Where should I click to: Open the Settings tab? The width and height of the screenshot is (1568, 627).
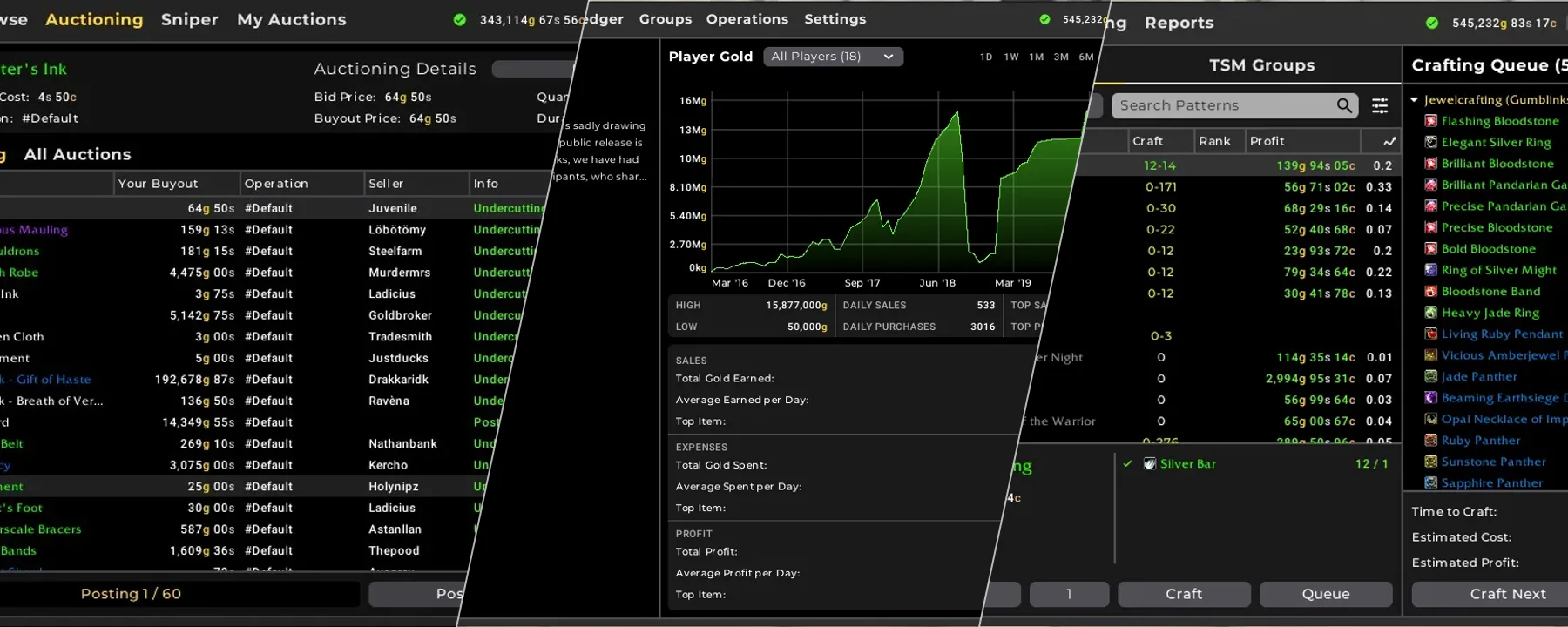coord(835,19)
